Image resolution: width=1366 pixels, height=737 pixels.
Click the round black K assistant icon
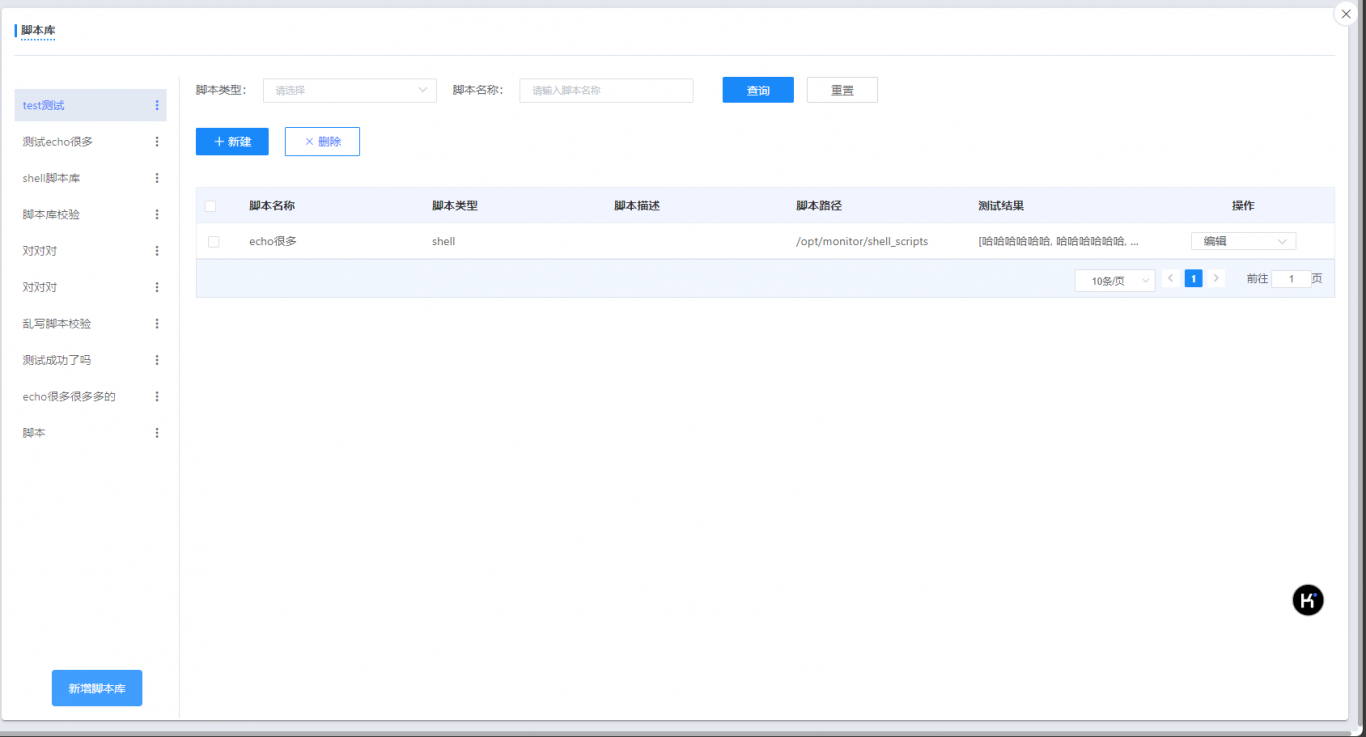click(x=1308, y=600)
